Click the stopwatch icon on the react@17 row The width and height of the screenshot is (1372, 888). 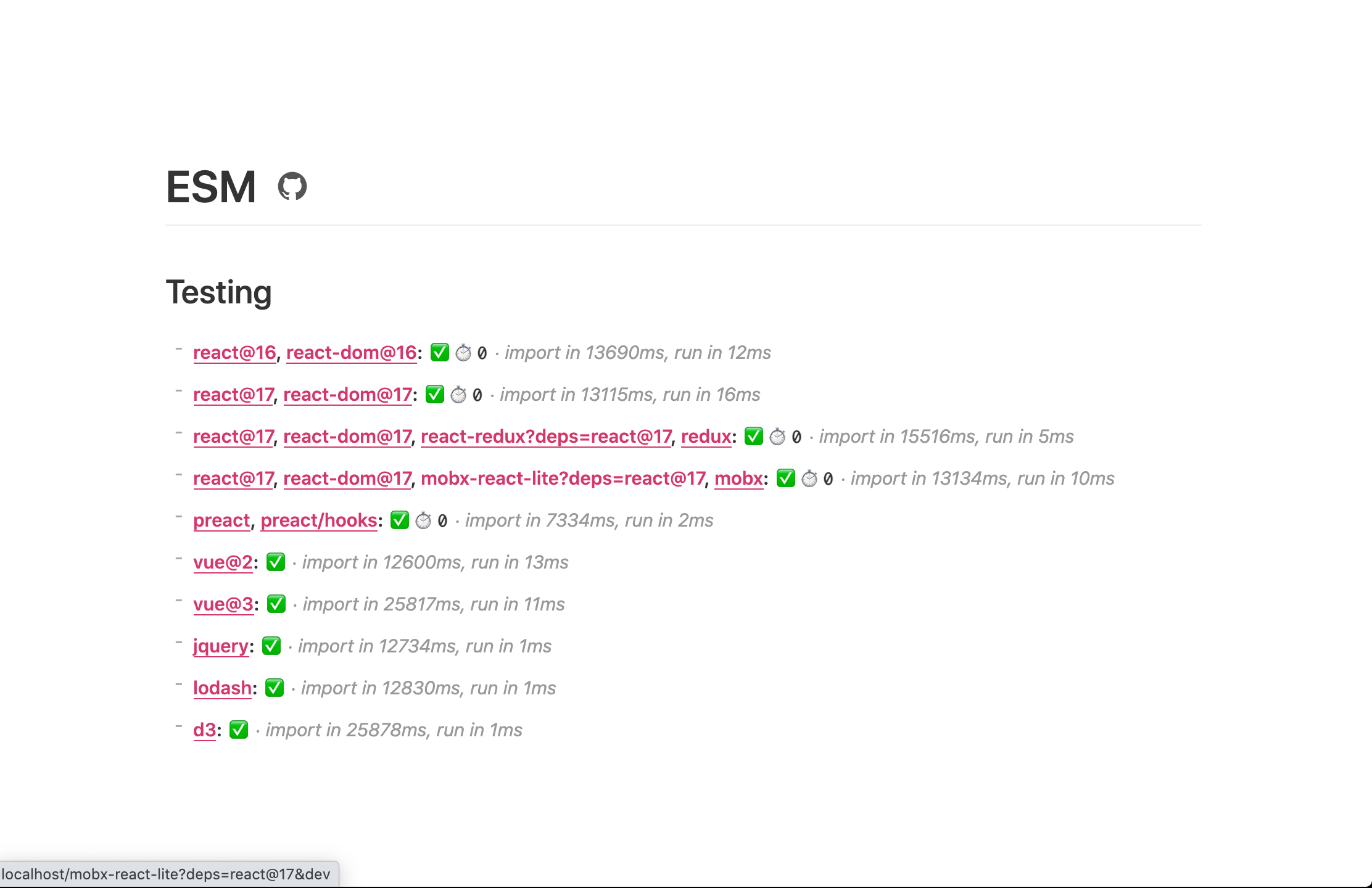458,394
